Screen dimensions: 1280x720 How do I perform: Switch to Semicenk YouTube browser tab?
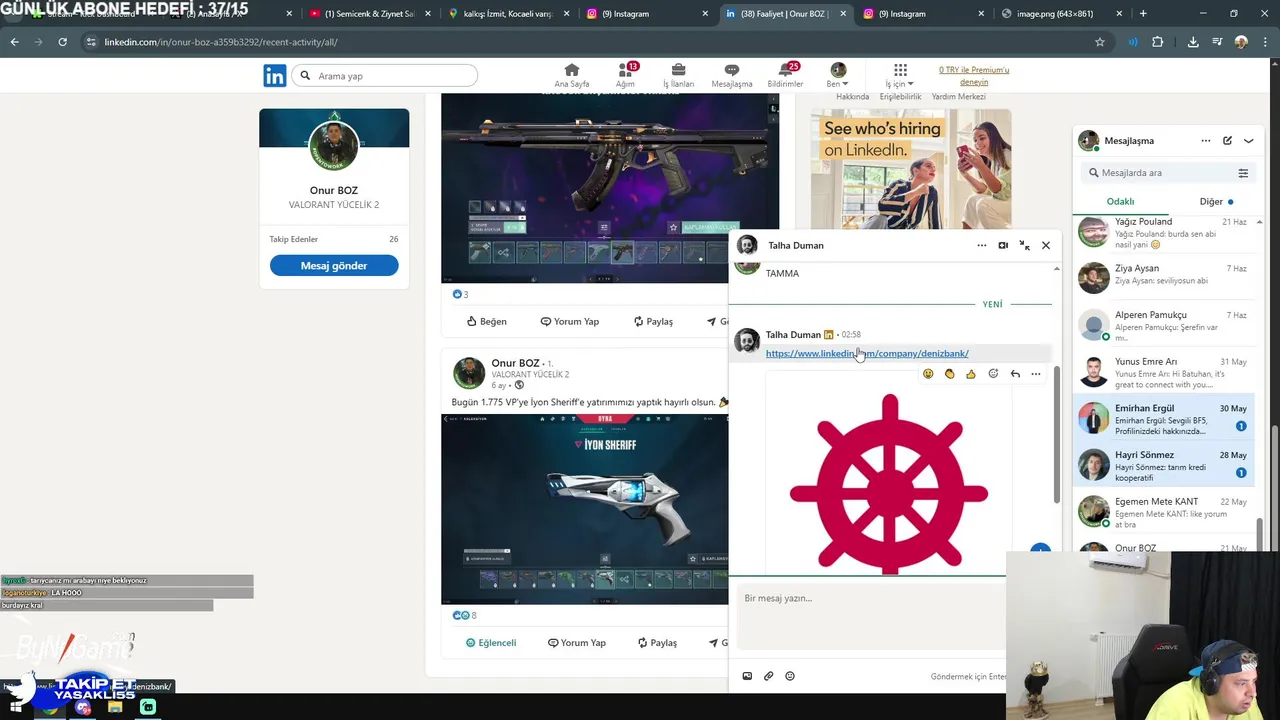point(368,14)
